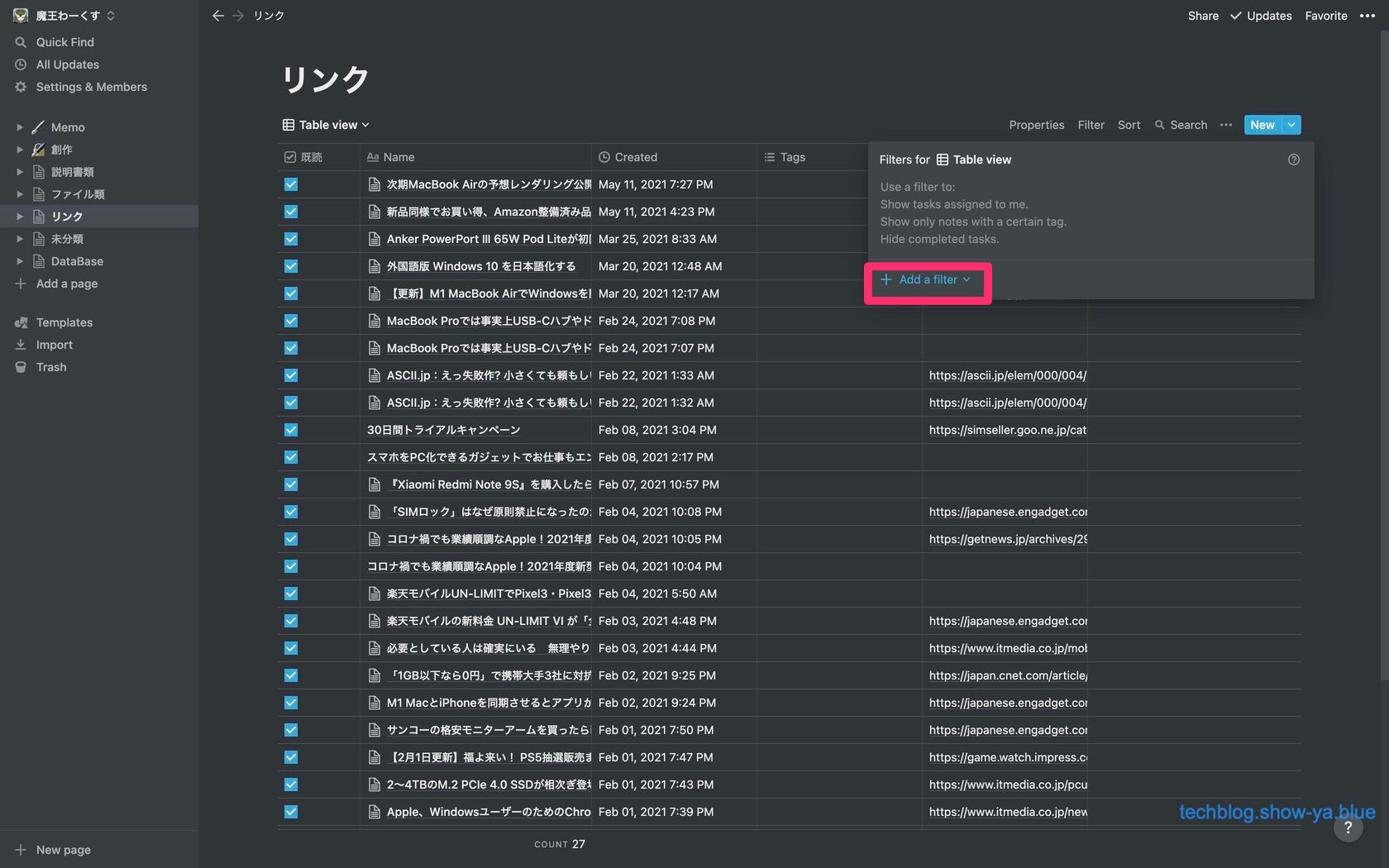Click the Share button
The width and height of the screenshot is (1389, 868).
[x=1203, y=16]
